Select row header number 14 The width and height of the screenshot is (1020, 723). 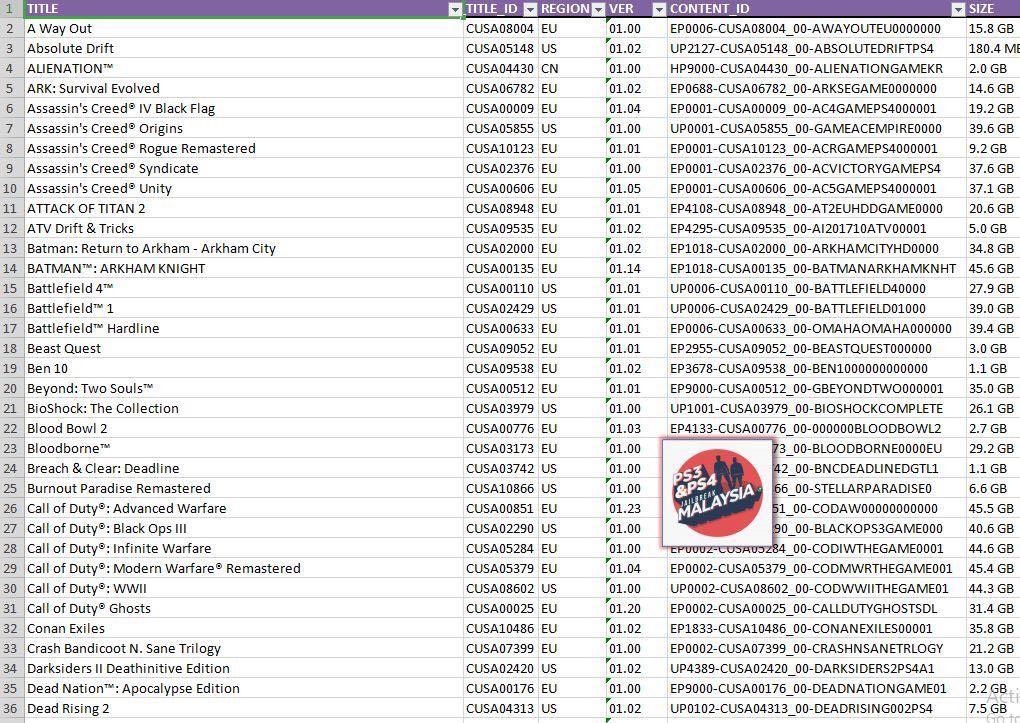tap(11, 268)
